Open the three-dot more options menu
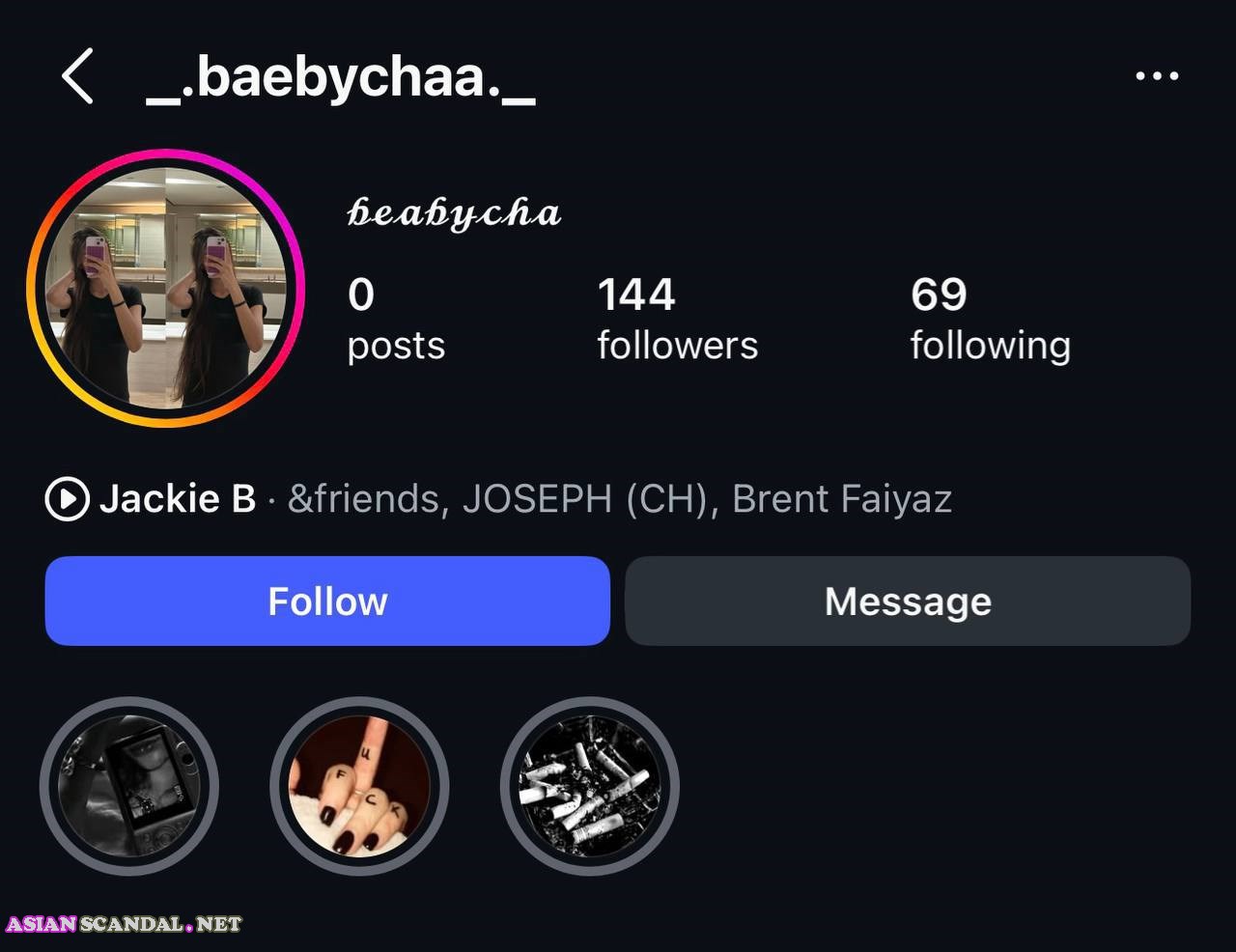1236x952 pixels. click(x=1157, y=75)
